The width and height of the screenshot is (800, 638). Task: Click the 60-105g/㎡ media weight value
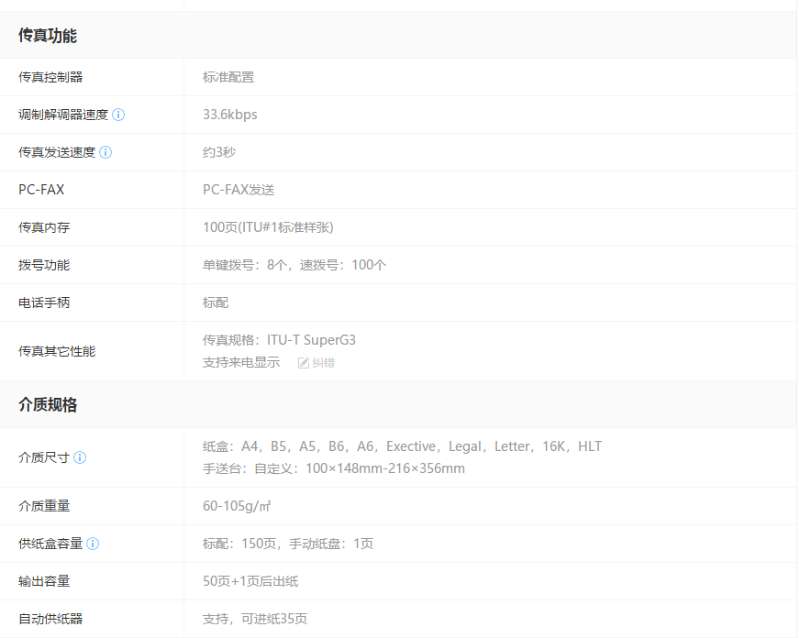click(237, 506)
